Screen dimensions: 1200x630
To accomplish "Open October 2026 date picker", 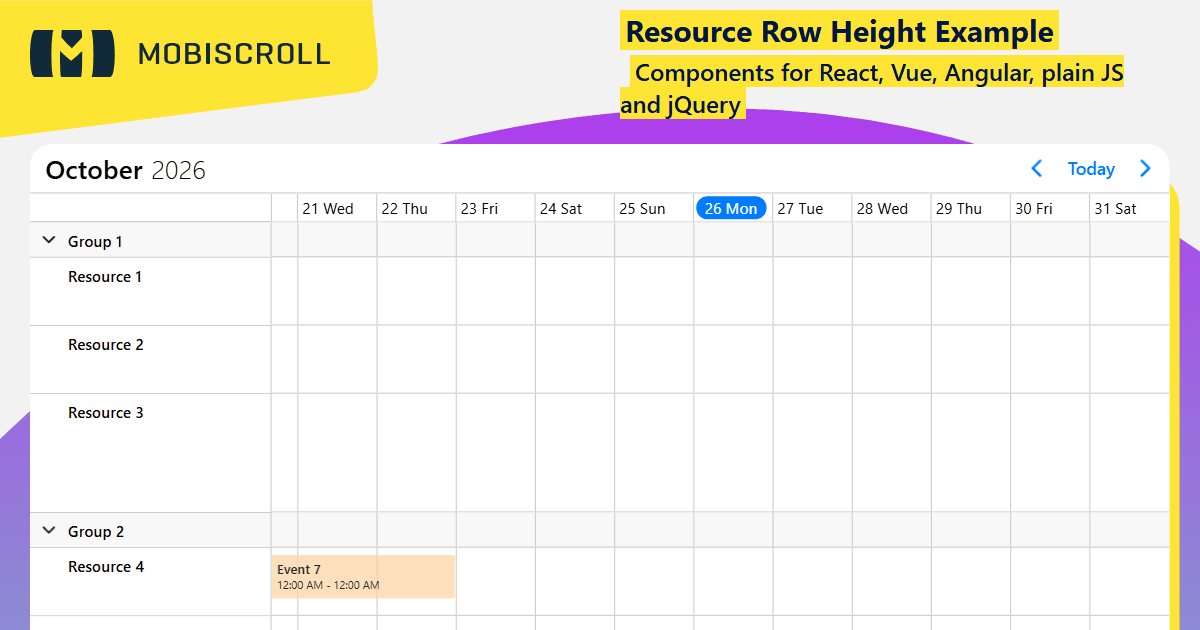I will tap(126, 170).
